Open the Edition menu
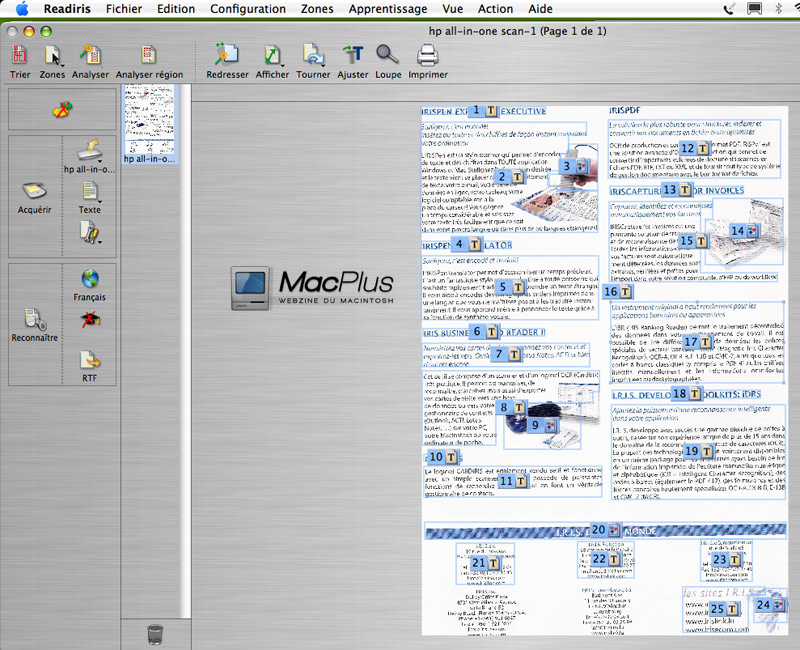800x650 pixels. pos(176,9)
